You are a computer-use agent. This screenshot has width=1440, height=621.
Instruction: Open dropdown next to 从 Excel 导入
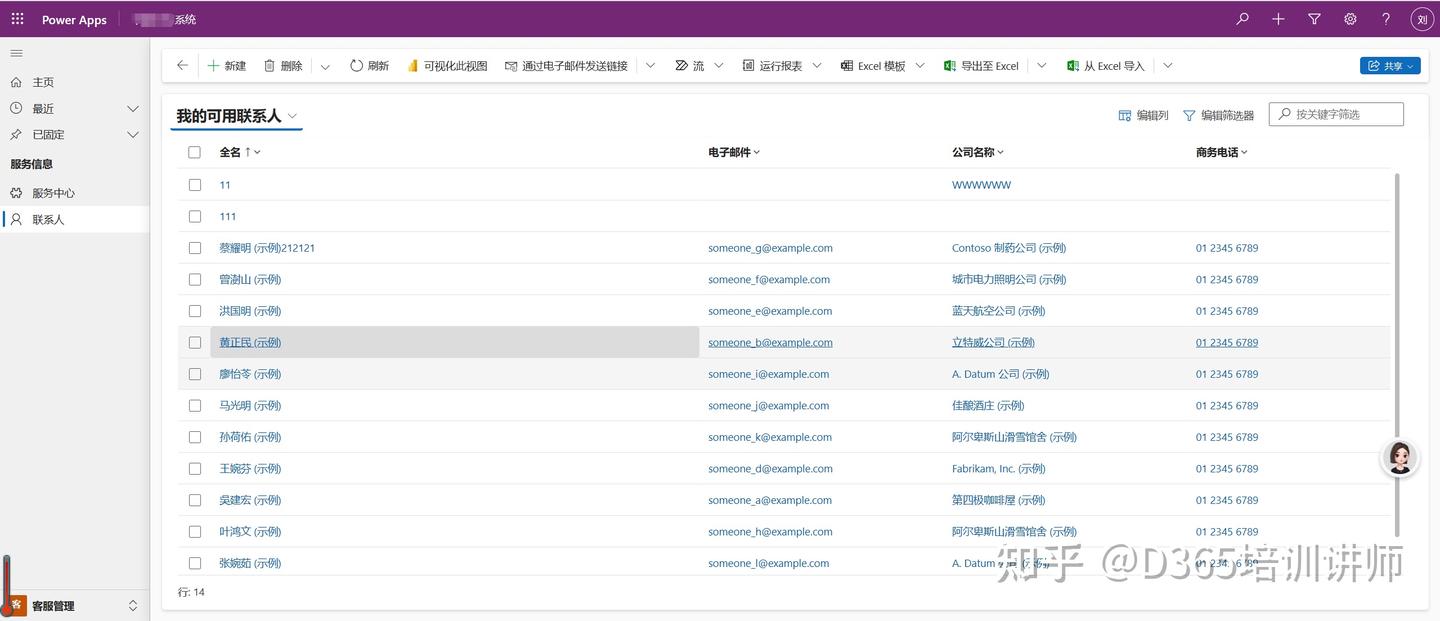(x=1167, y=66)
